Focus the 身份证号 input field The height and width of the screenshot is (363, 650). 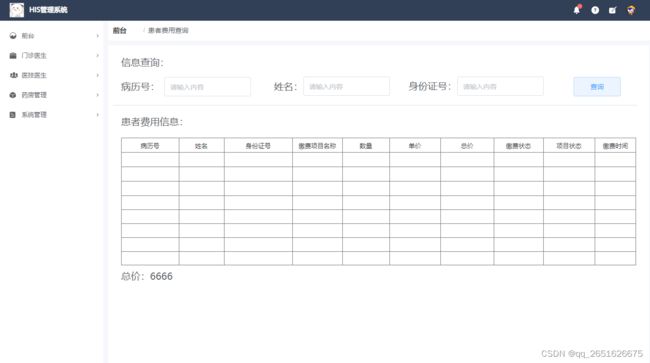pos(500,87)
